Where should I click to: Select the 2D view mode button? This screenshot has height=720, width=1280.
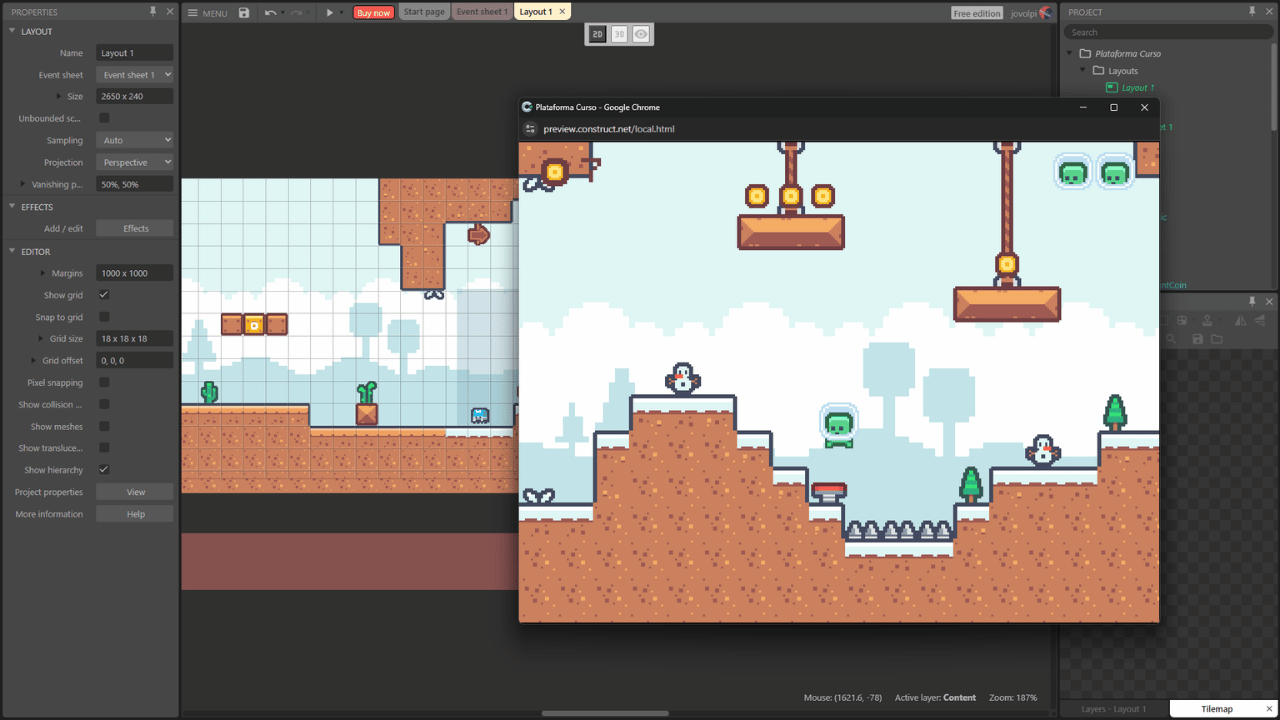(x=597, y=34)
